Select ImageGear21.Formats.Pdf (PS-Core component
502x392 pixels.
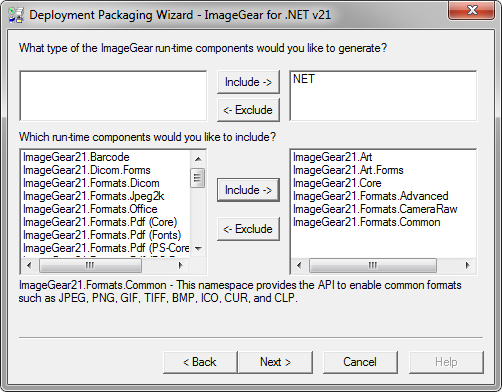(106, 248)
